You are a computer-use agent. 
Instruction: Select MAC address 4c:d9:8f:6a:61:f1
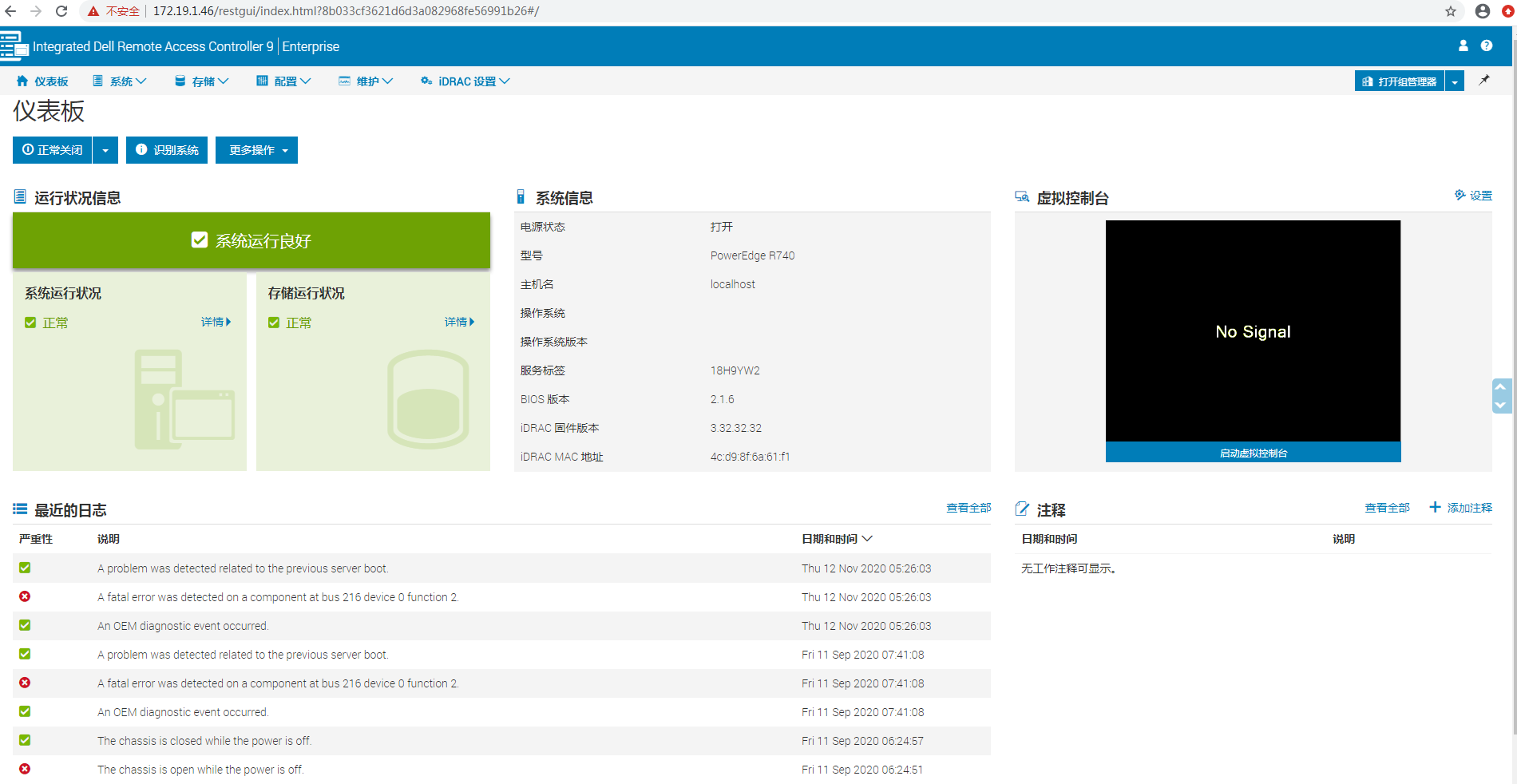(750, 457)
